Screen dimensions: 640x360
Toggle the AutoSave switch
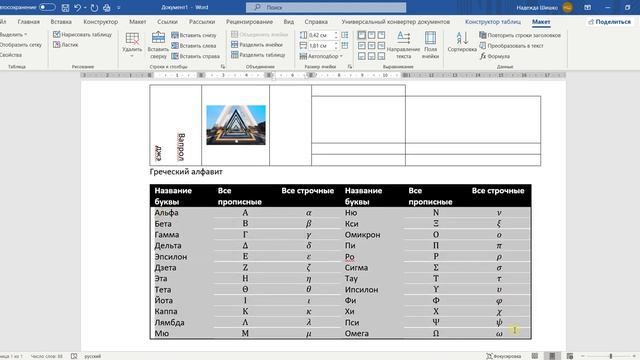(47, 7)
